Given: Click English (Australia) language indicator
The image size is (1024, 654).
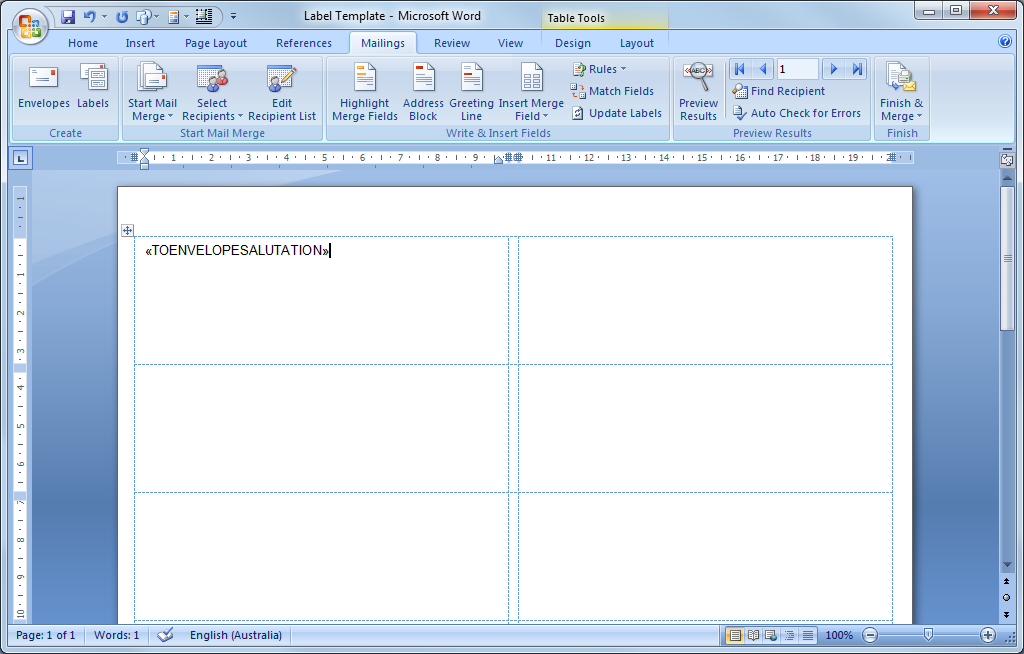Looking at the screenshot, I should click(x=236, y=635).
